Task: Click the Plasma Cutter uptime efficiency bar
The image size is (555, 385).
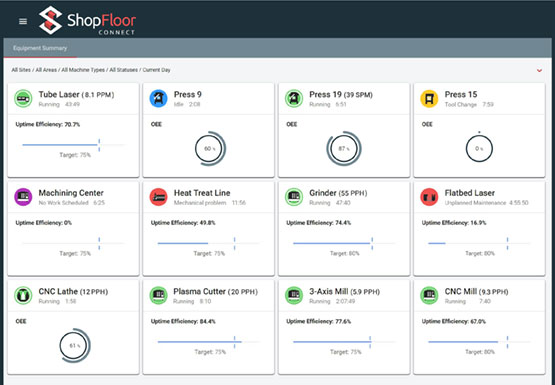Action: click(x=209, y=342)
